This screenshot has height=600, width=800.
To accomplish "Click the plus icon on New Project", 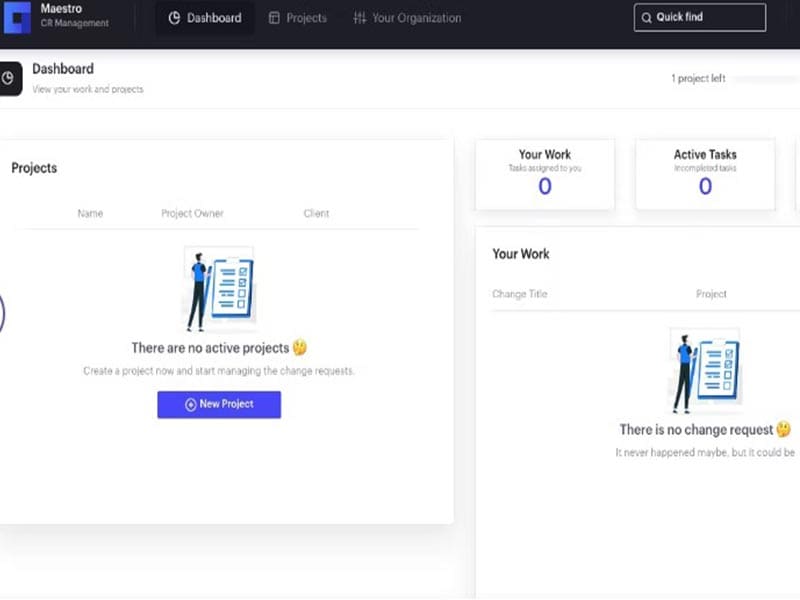I will point(191,404).
